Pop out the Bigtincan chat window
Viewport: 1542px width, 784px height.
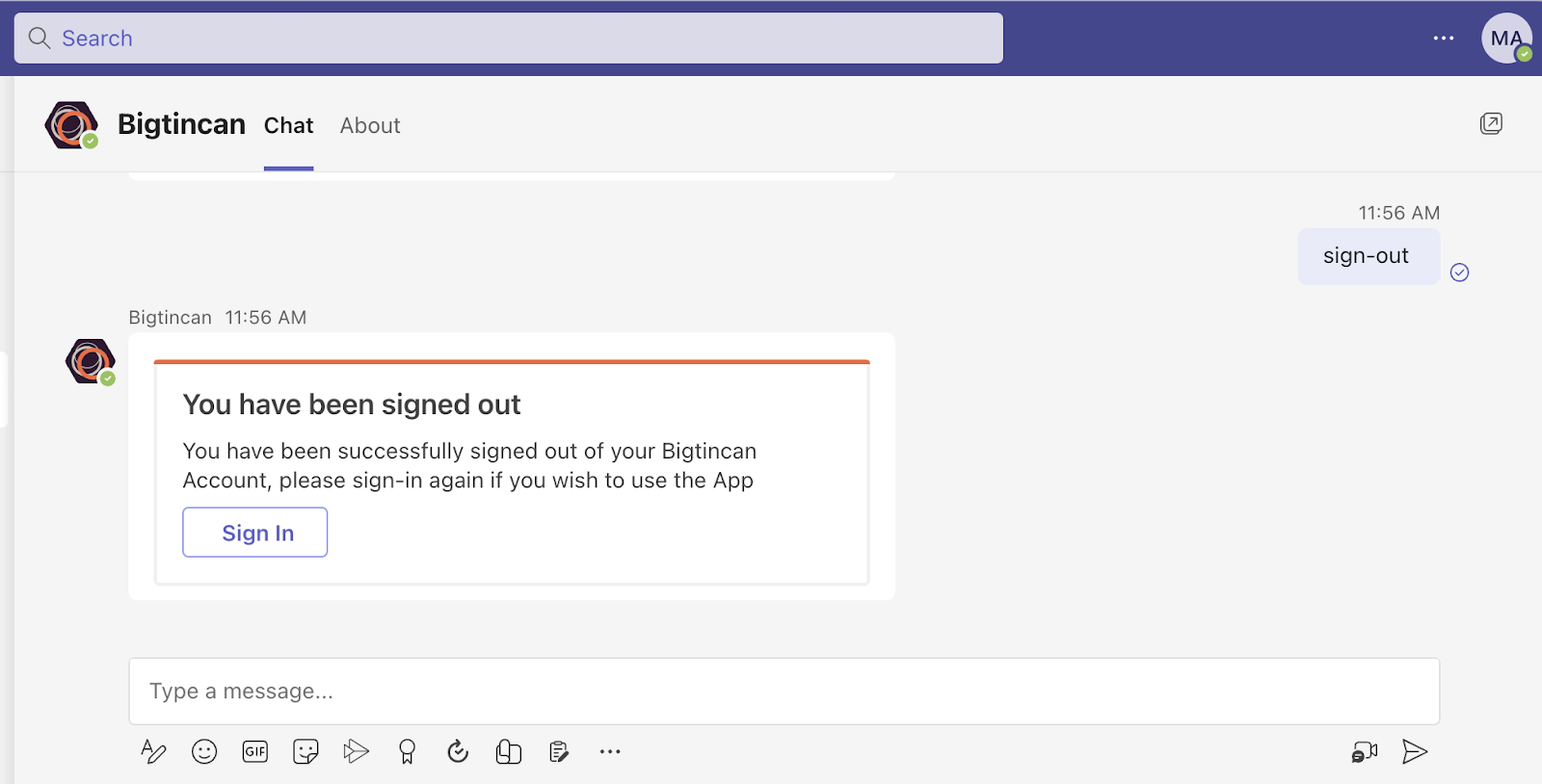click(1491, 123)
